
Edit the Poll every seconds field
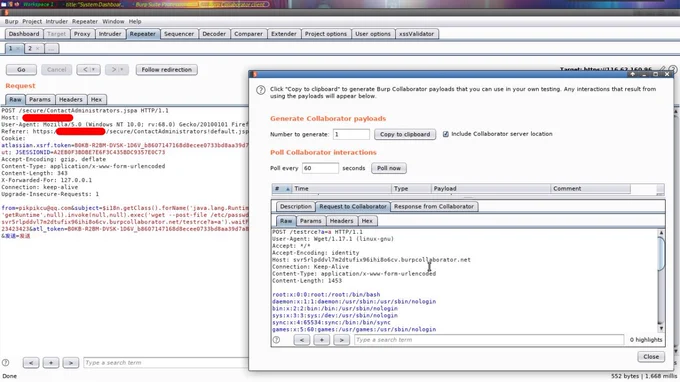[320, 168]
